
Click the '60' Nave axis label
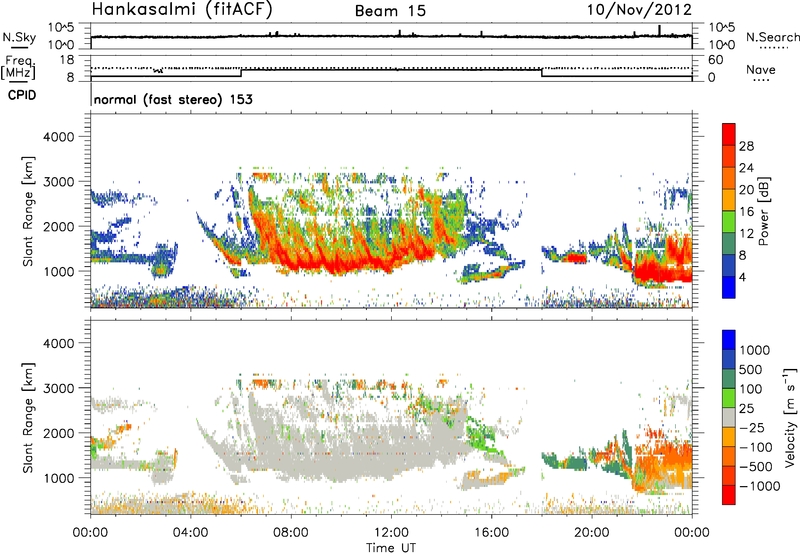pyautogui.click(x=715, y=60)
